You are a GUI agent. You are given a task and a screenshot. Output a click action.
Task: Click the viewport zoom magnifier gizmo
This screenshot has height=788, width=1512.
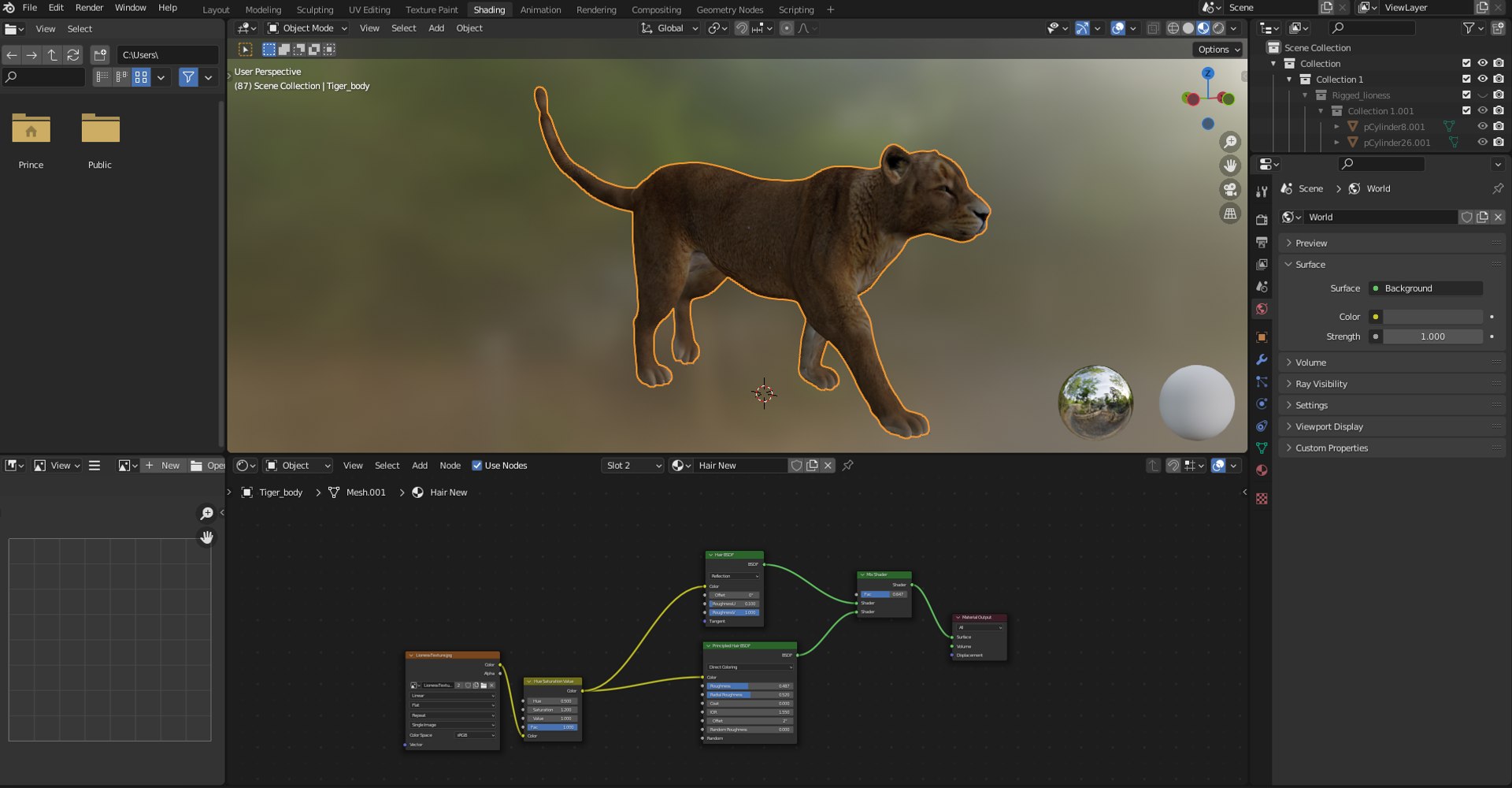coord(1230,142)
